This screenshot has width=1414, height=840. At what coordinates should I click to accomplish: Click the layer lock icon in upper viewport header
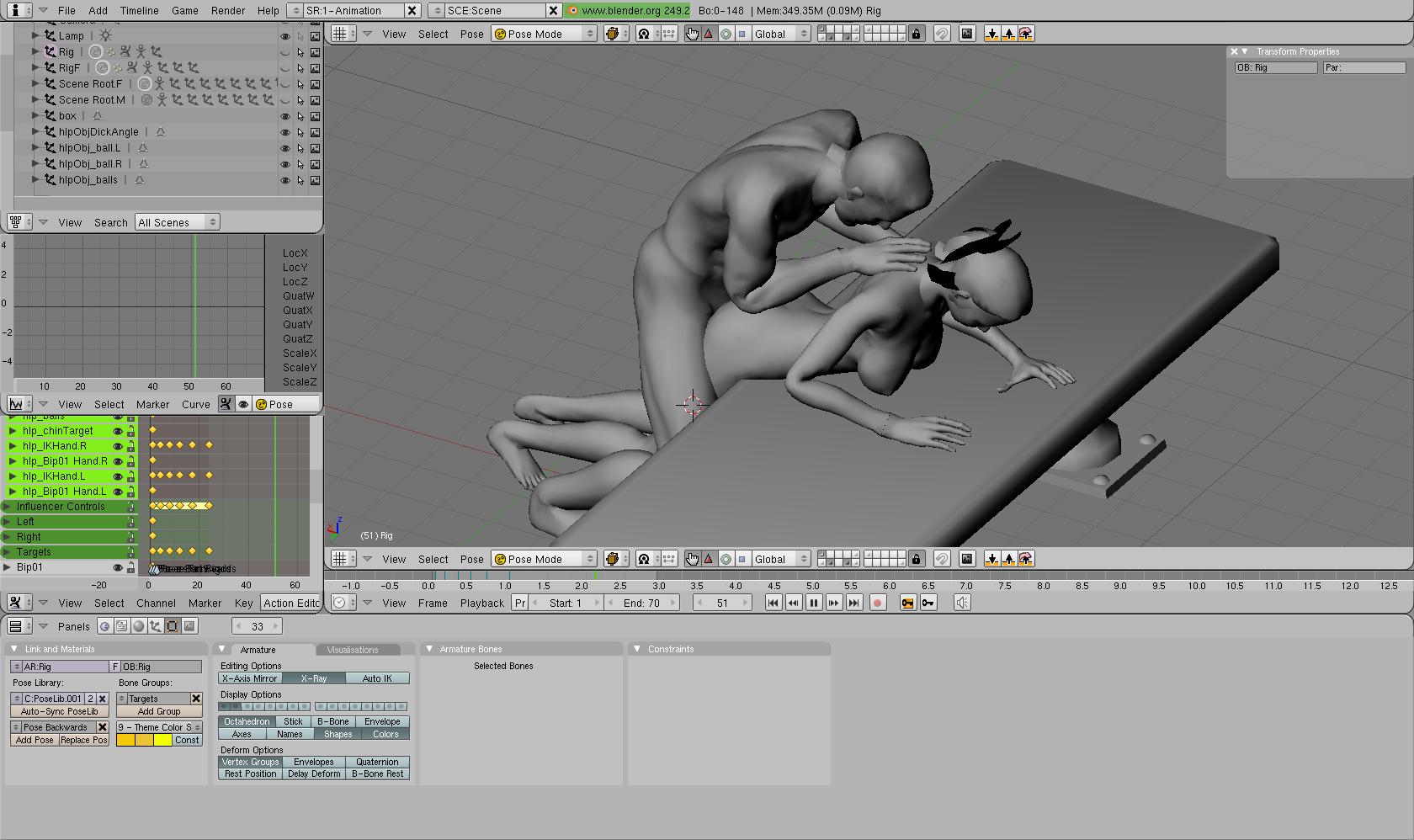[917, 34]
